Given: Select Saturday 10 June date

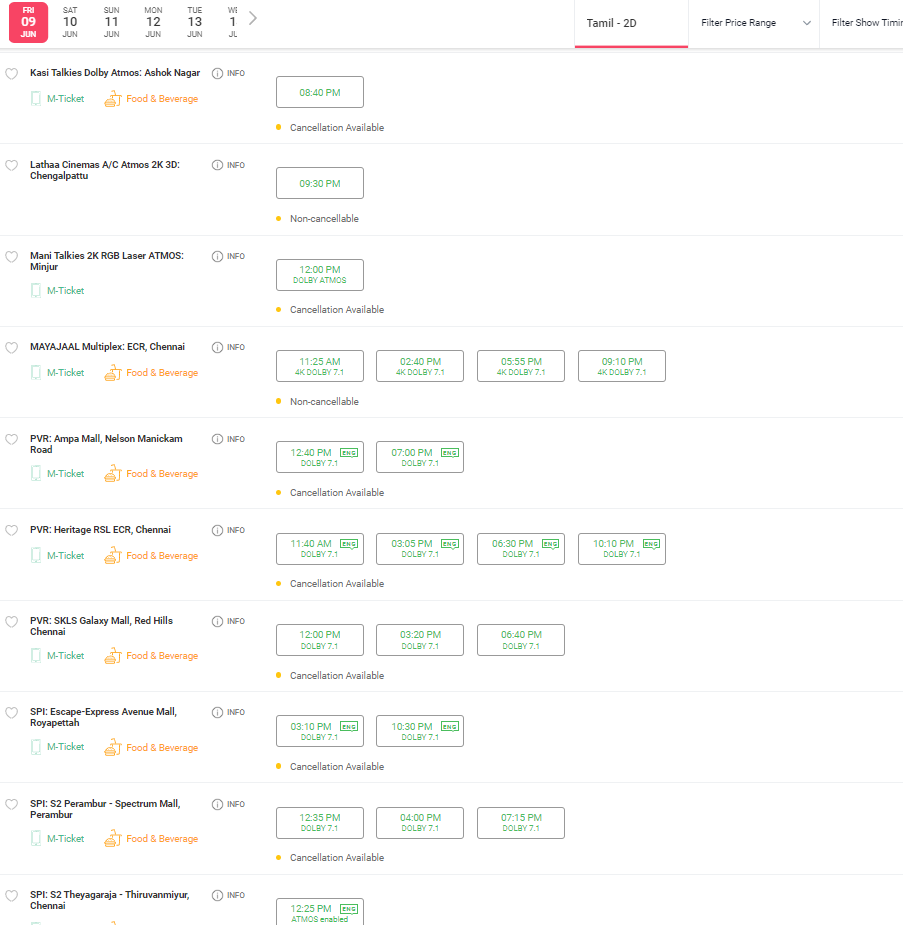Looking at the screenshot, I should tap(70, 22).
